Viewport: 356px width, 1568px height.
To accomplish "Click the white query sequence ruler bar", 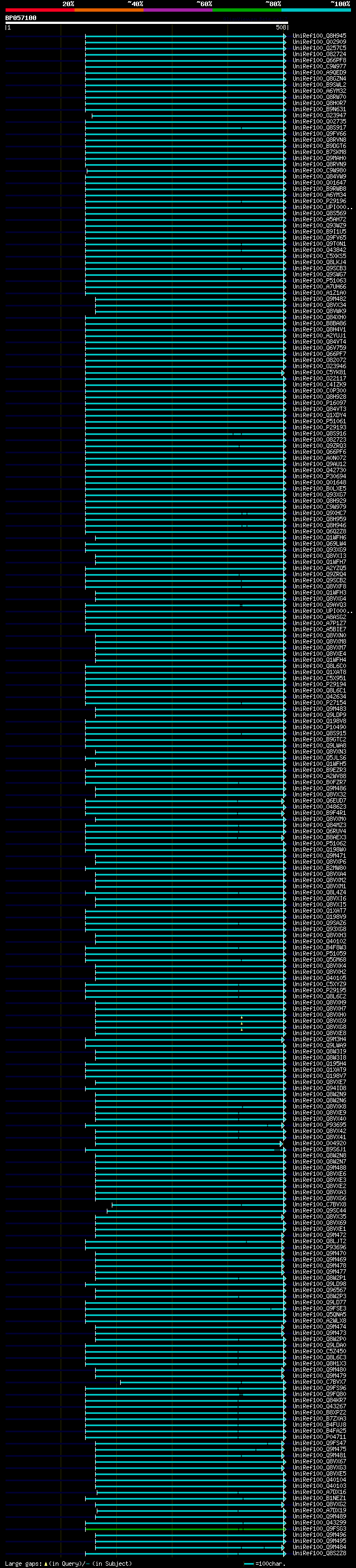I will (x=147, y=22).
